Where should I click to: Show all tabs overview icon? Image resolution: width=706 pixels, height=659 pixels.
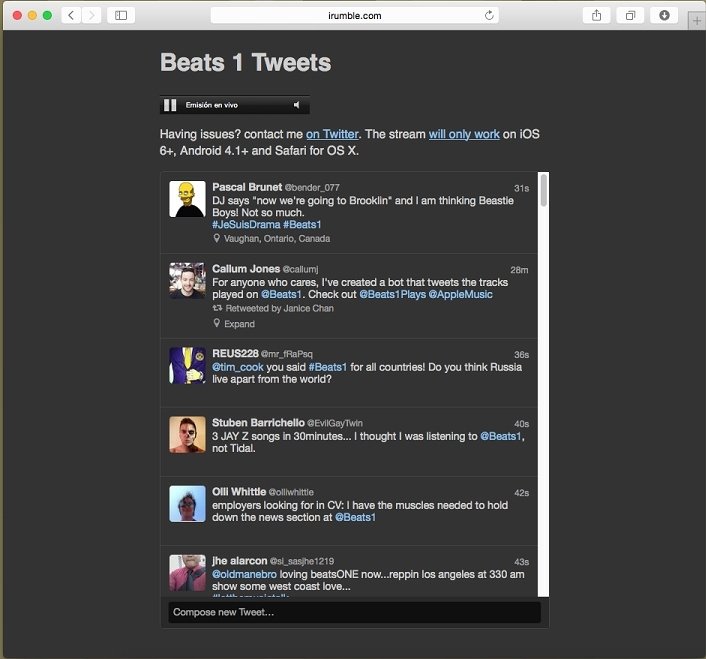pos(630,15)
